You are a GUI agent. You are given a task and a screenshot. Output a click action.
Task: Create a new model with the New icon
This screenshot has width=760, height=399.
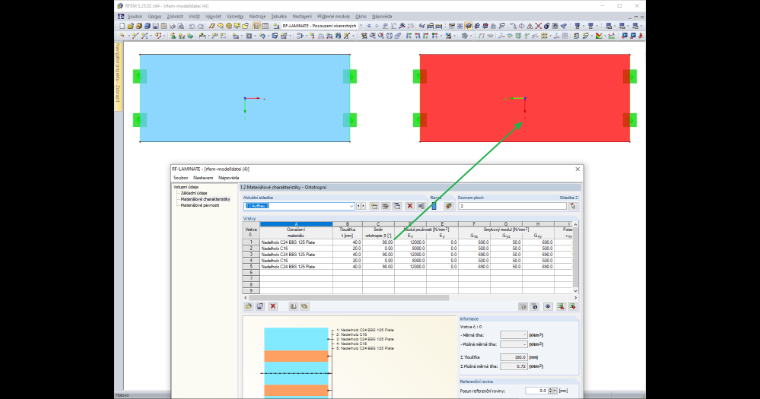click(122, 26)
